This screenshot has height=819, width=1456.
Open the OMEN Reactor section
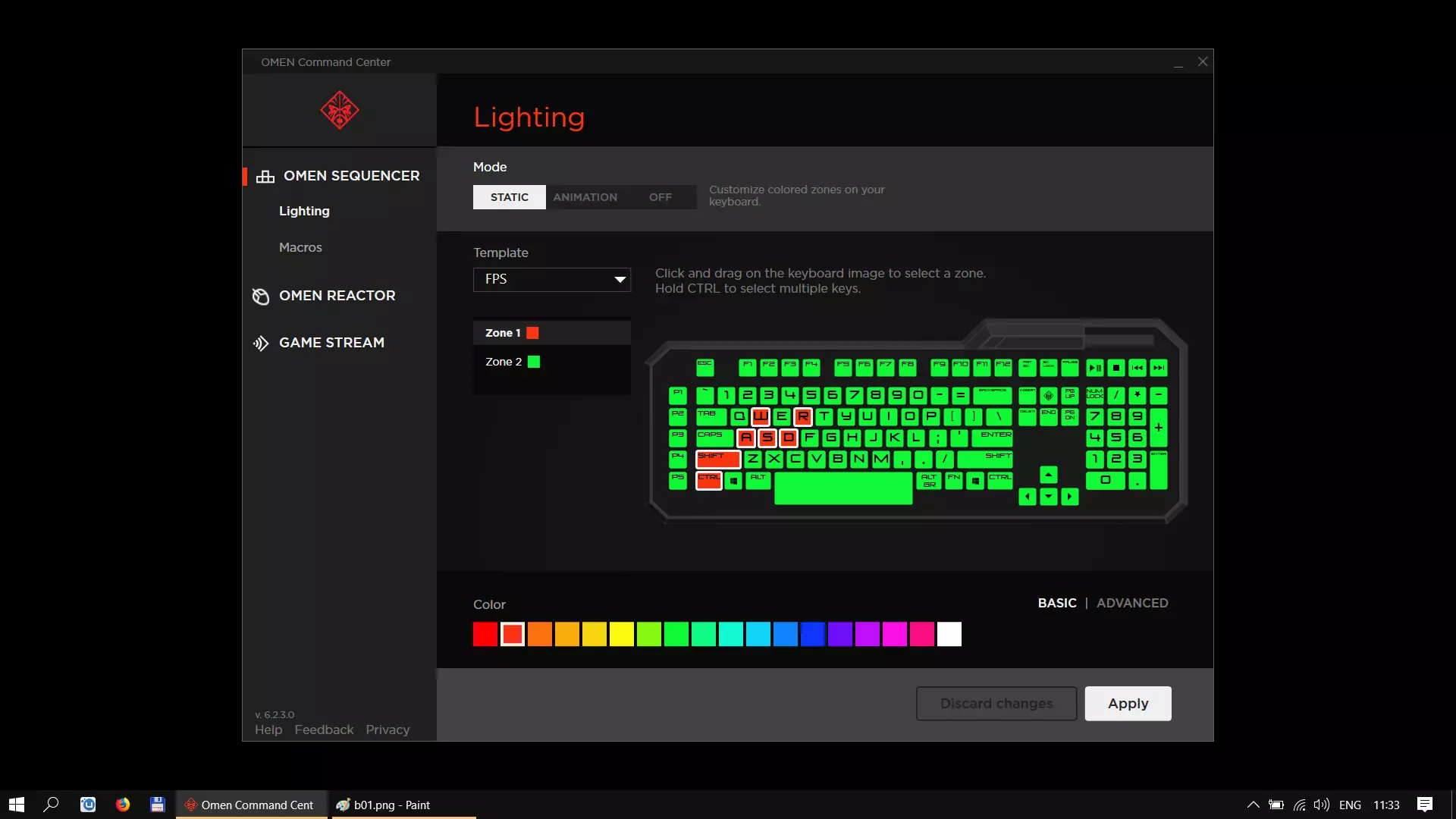[x=337, y=296]
